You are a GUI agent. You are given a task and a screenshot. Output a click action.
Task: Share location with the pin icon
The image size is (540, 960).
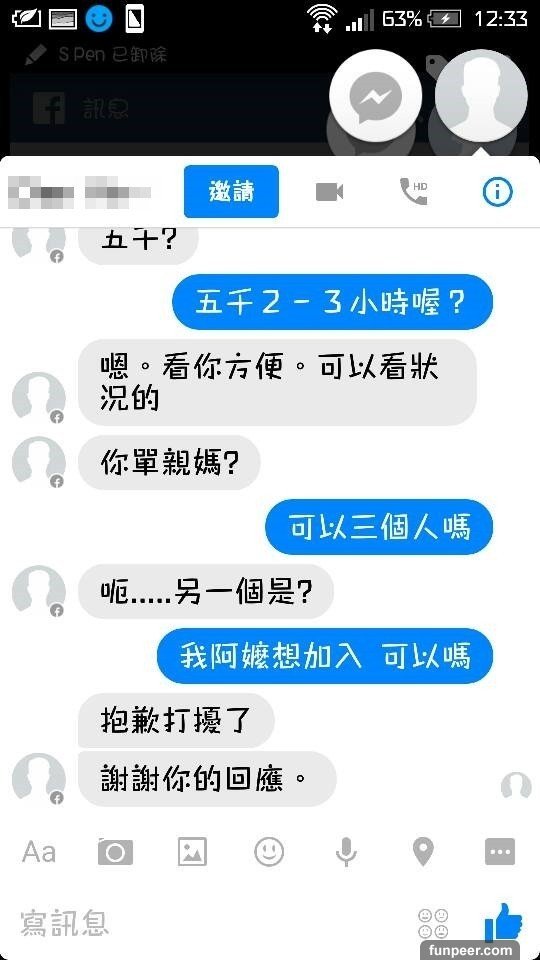pos(423,852)
